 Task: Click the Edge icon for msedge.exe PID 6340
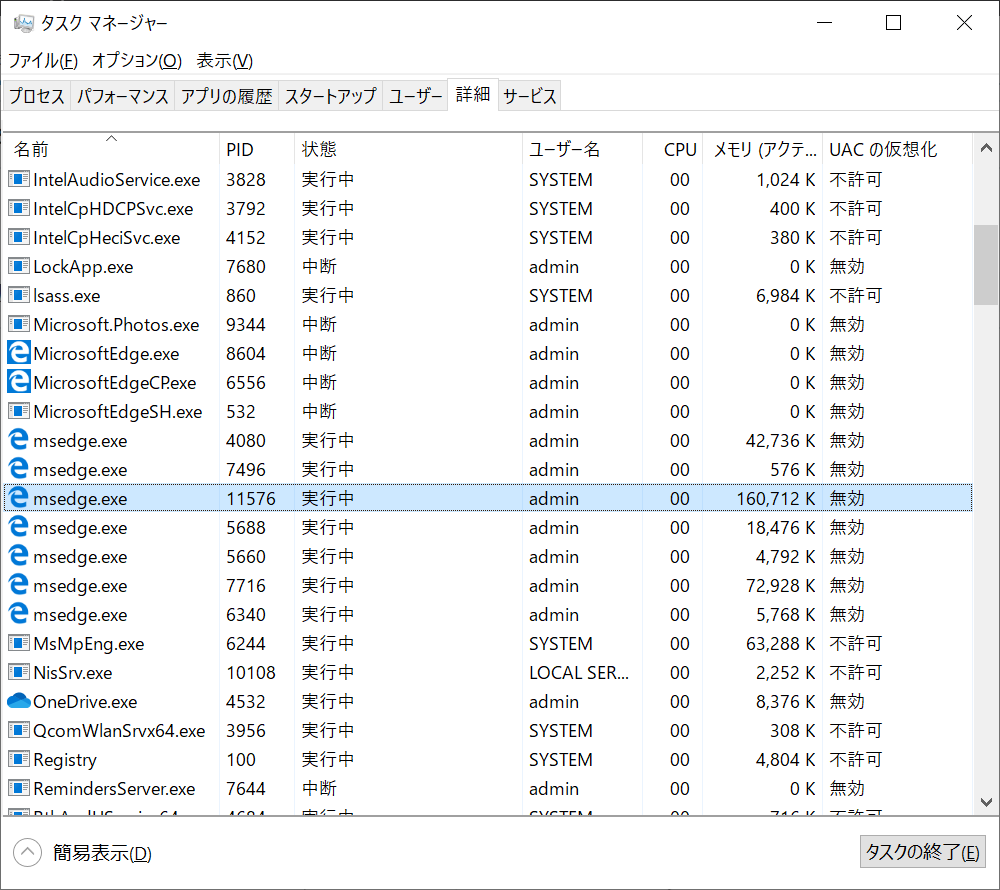[x=18, y=614]
